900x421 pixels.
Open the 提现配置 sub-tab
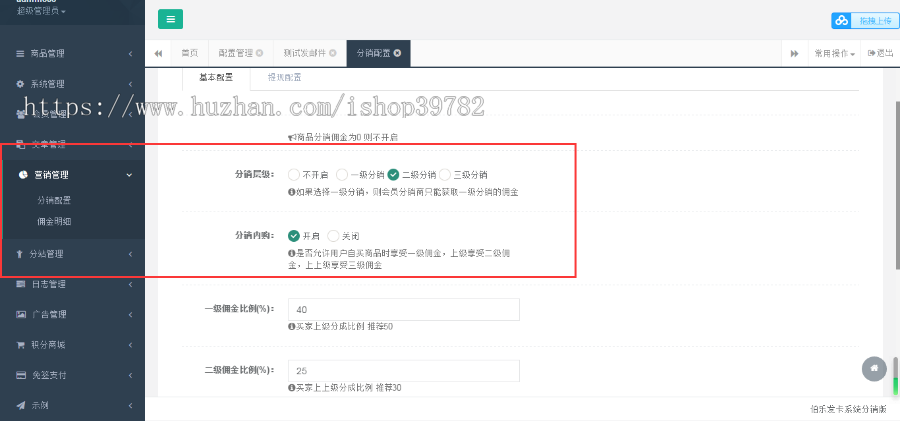(x=285, y=78)
